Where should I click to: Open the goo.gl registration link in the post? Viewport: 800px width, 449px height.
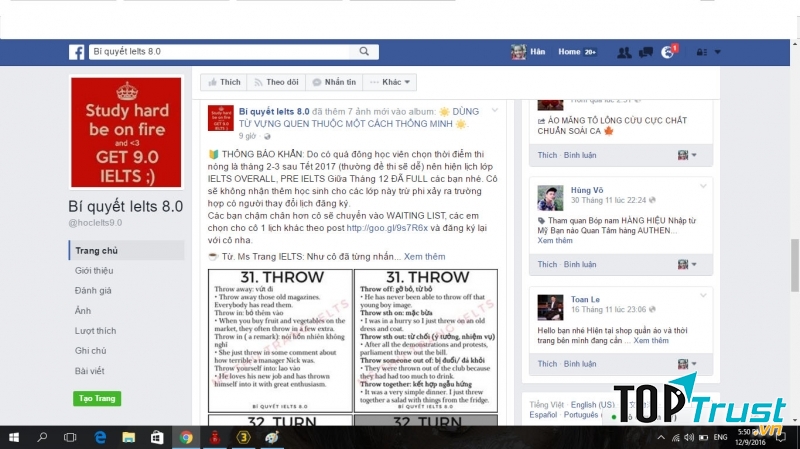pos(379,227)
